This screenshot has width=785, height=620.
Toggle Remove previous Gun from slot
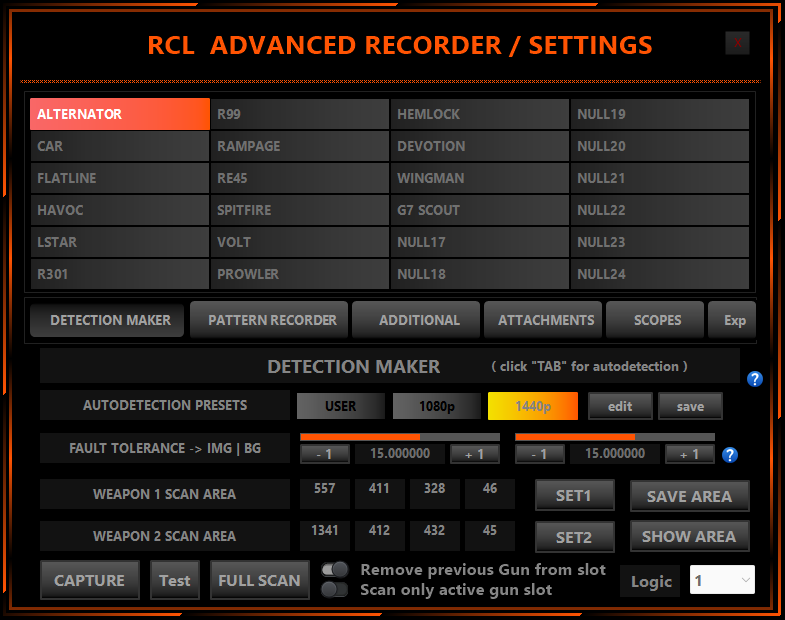(x=335, y=569)
